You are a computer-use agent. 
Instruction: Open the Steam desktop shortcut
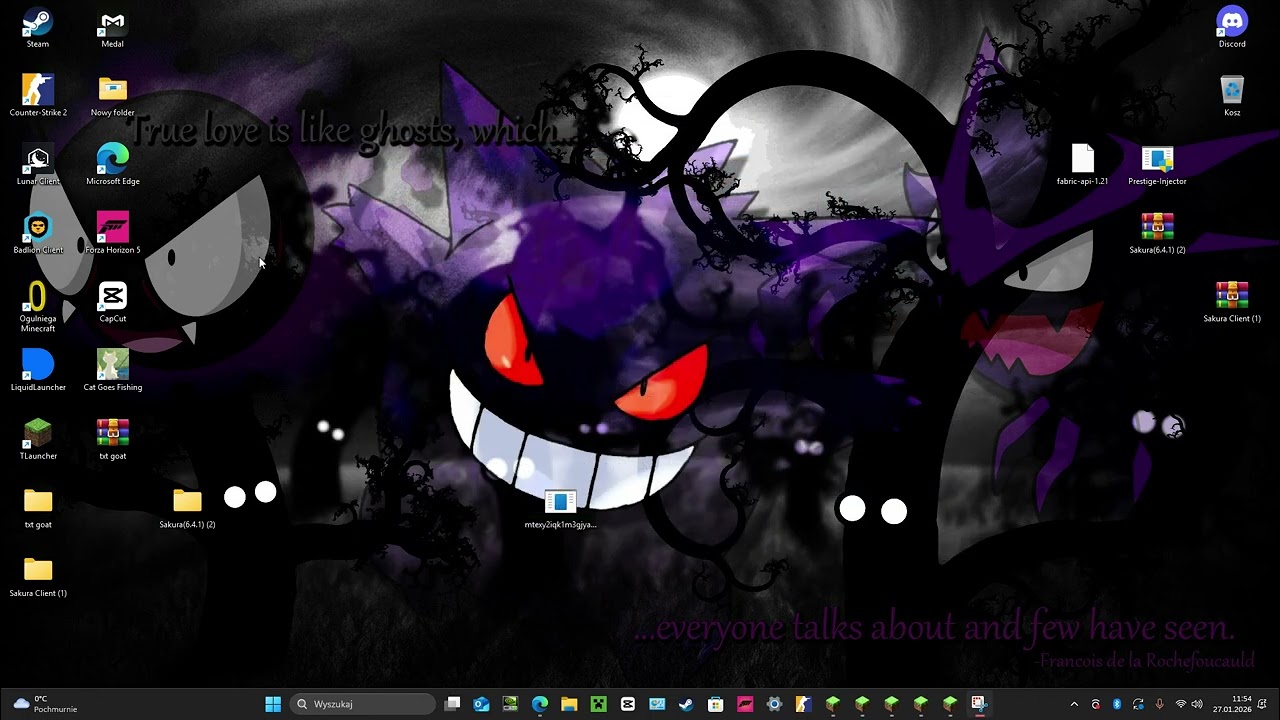click(38, 28)
